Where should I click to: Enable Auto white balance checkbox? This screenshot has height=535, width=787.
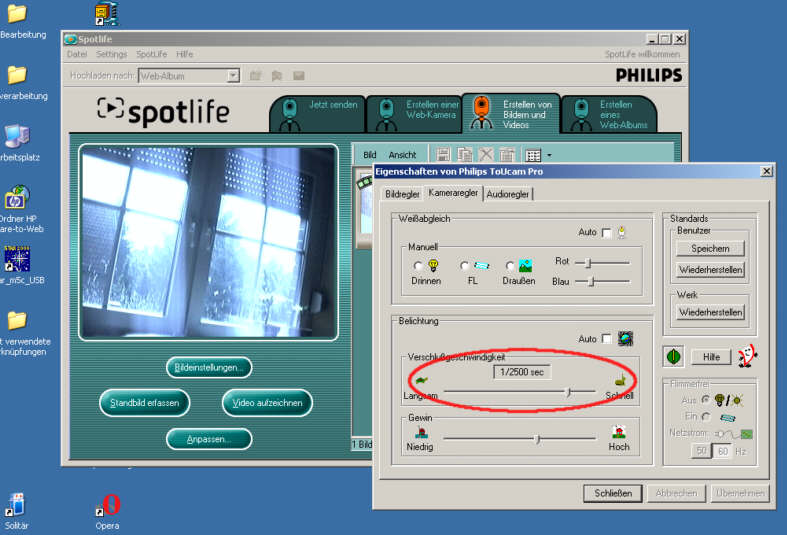(606, 233)
